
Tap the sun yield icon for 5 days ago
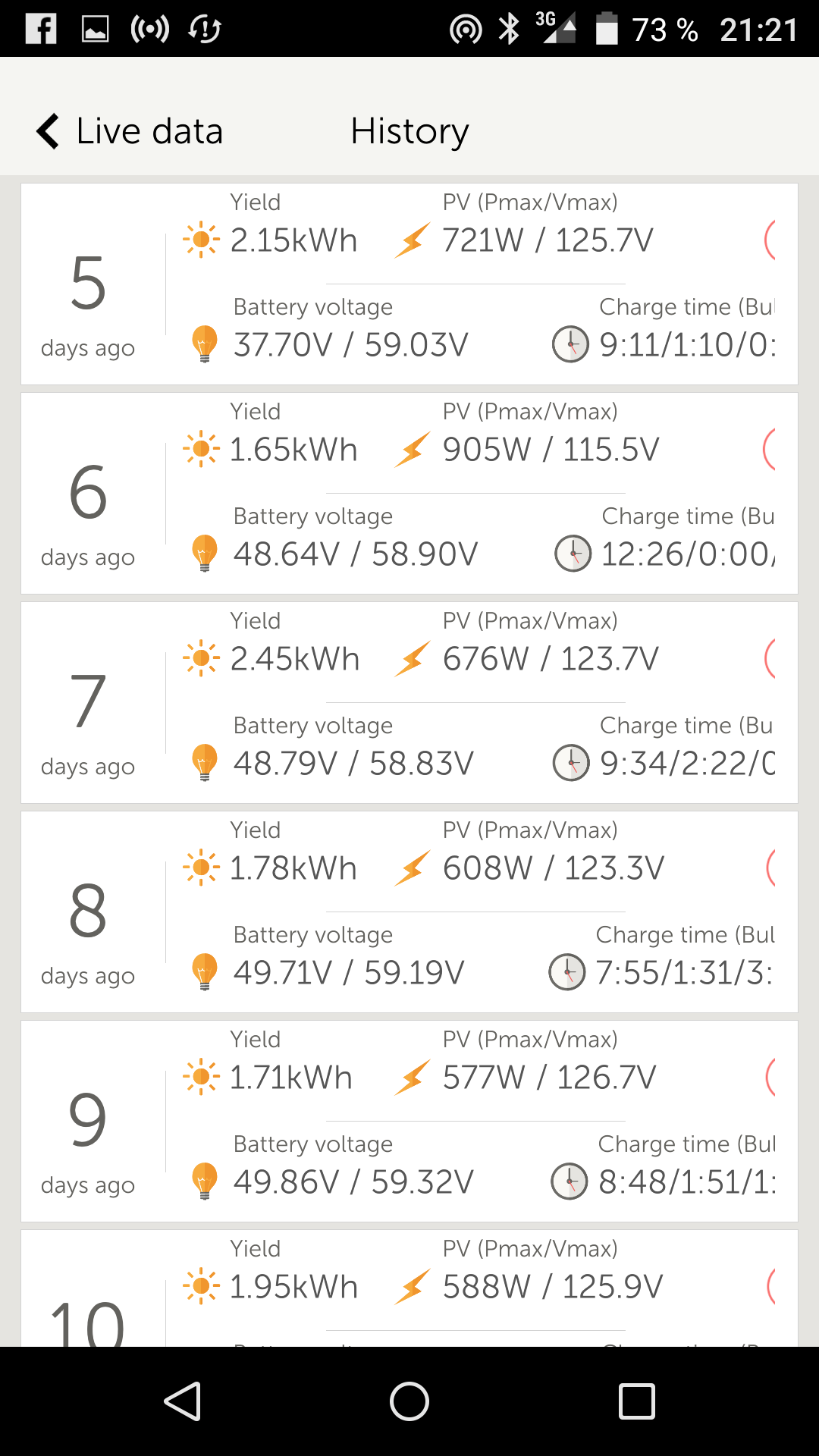(x=201, y=240)
